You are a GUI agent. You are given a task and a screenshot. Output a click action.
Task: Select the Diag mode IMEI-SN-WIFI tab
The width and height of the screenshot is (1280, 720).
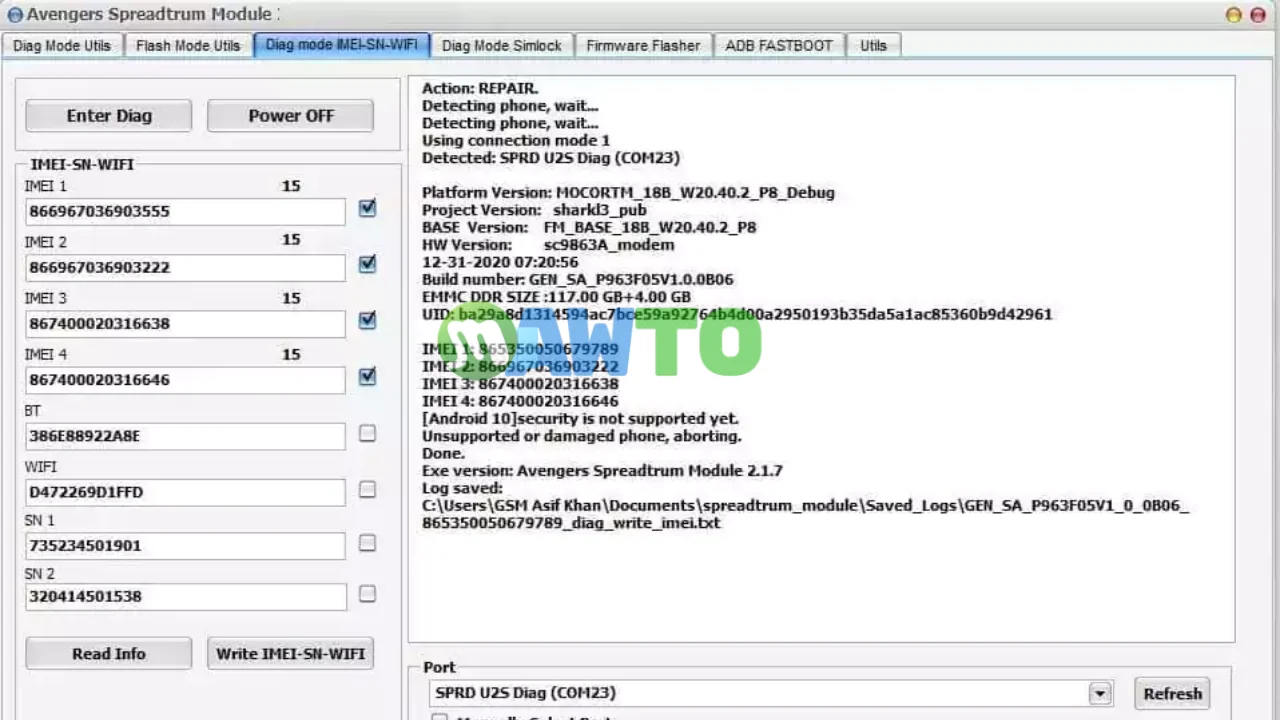pos(342,45)
